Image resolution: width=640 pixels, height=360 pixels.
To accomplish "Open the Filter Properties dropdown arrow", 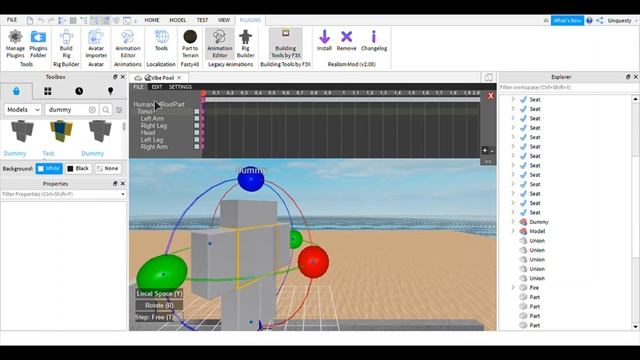I will [x=123, y=194].
